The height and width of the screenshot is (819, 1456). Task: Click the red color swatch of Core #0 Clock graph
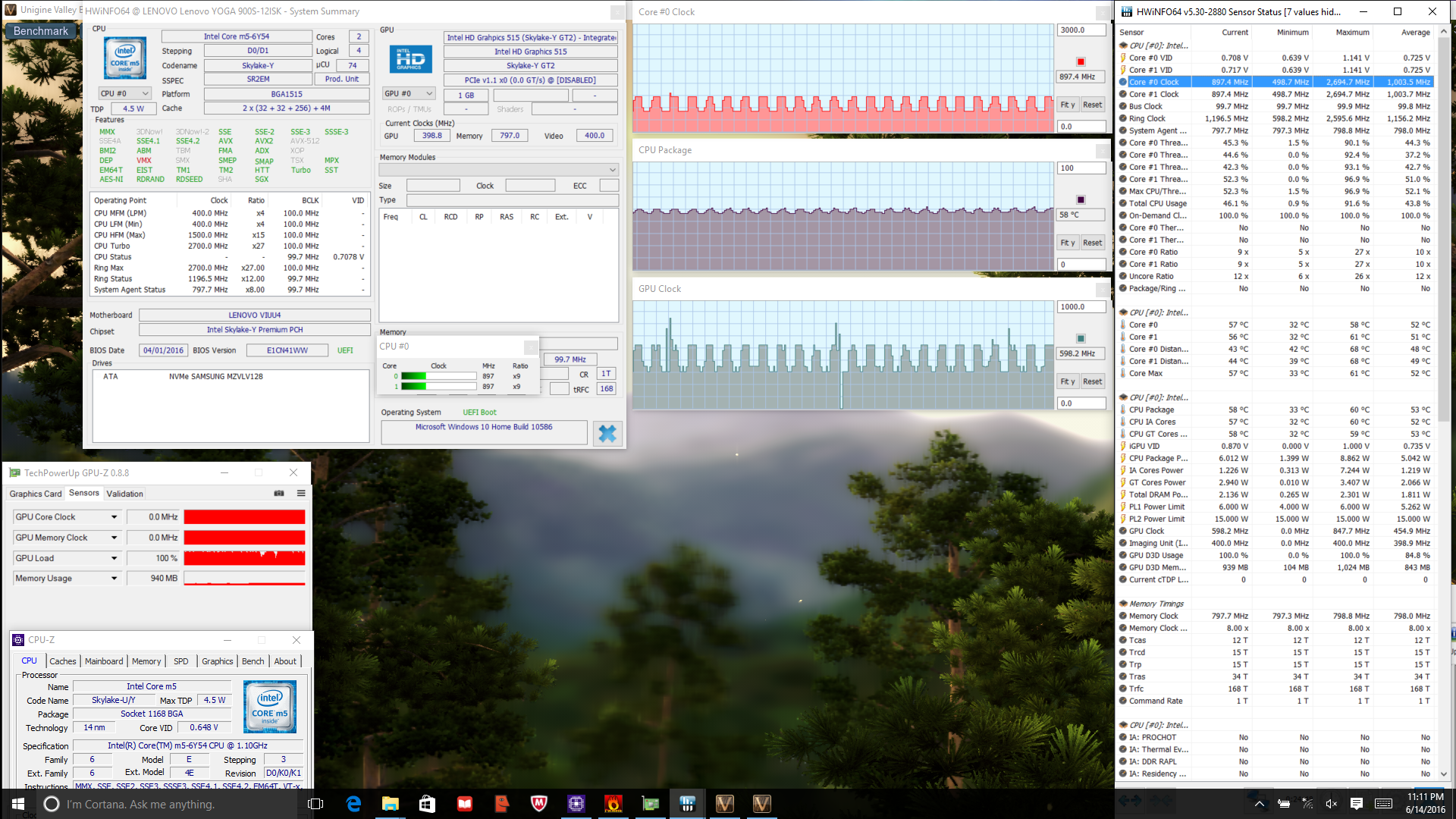(x=1081, y=61)
